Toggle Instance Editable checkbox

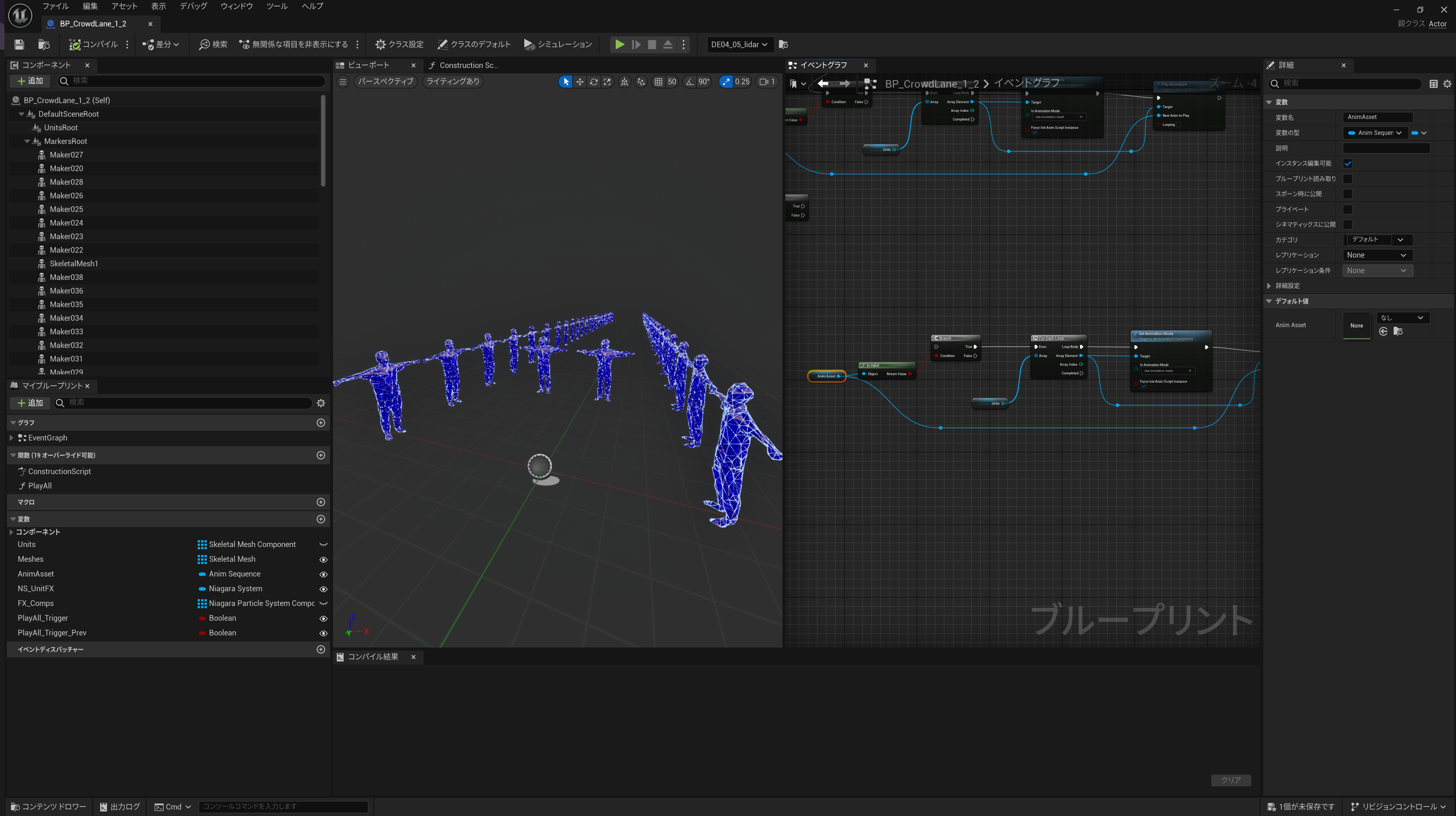[x=1348, y=163]
